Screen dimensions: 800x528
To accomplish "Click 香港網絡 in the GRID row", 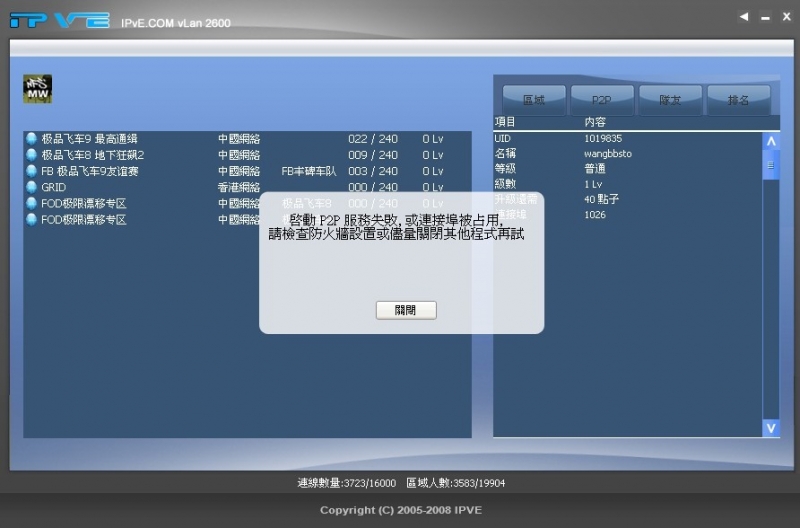I will pyautogui.click(x=239, y=187).
